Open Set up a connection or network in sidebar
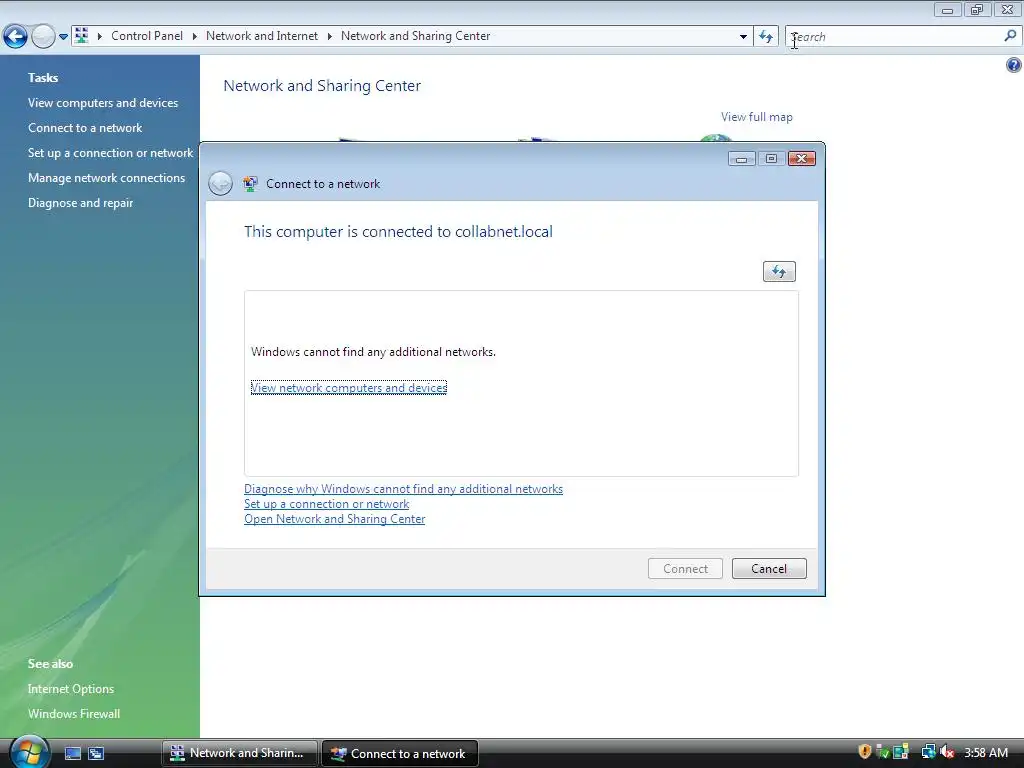The image size is (1024, 768). tap(110, 153)
